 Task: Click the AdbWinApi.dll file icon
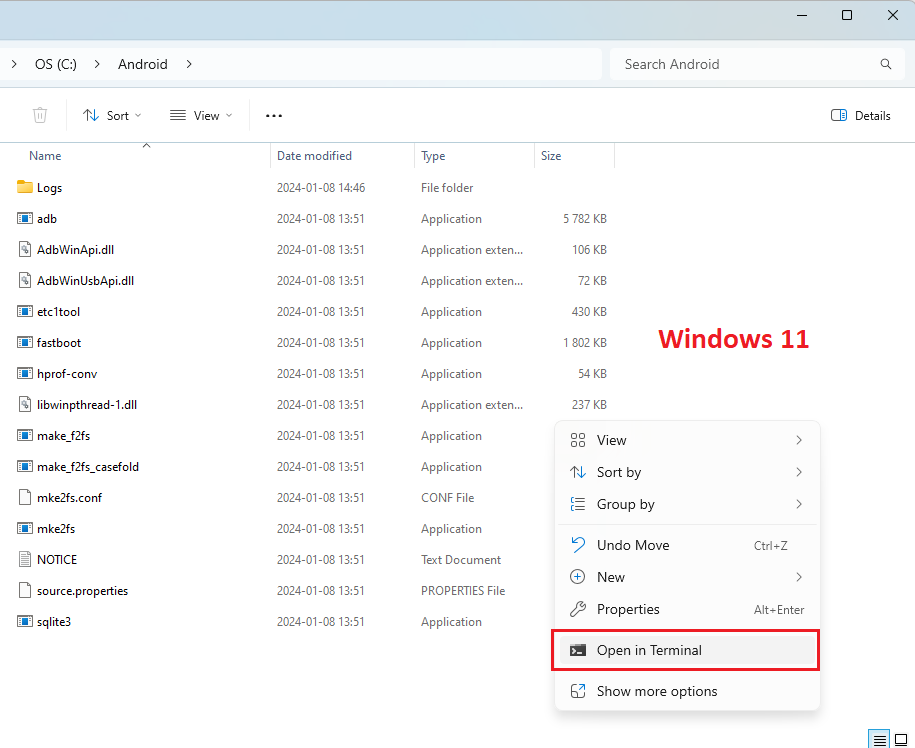point(25,250)
